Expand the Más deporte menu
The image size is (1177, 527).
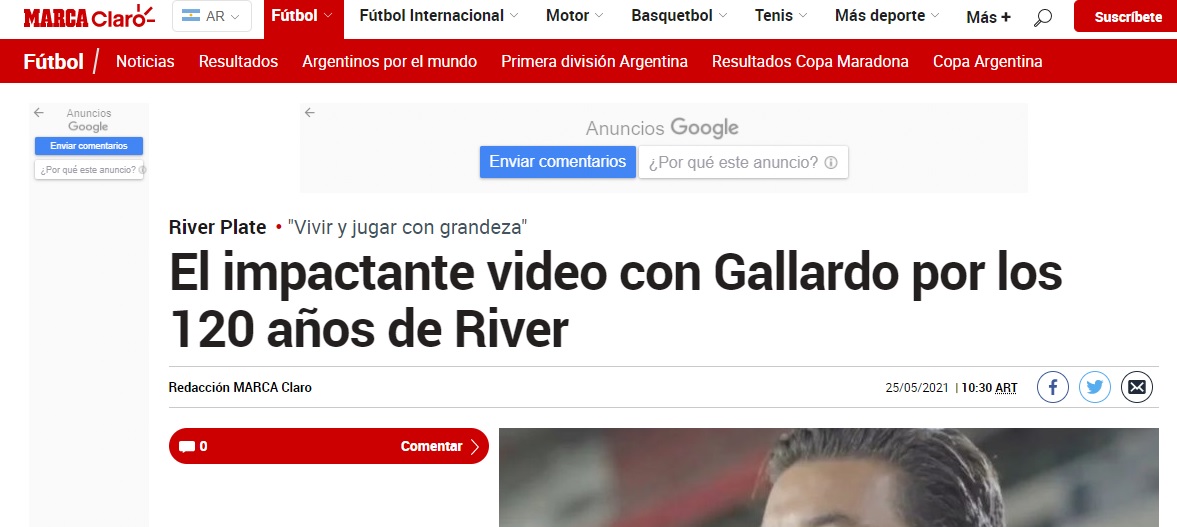(887, 16)
